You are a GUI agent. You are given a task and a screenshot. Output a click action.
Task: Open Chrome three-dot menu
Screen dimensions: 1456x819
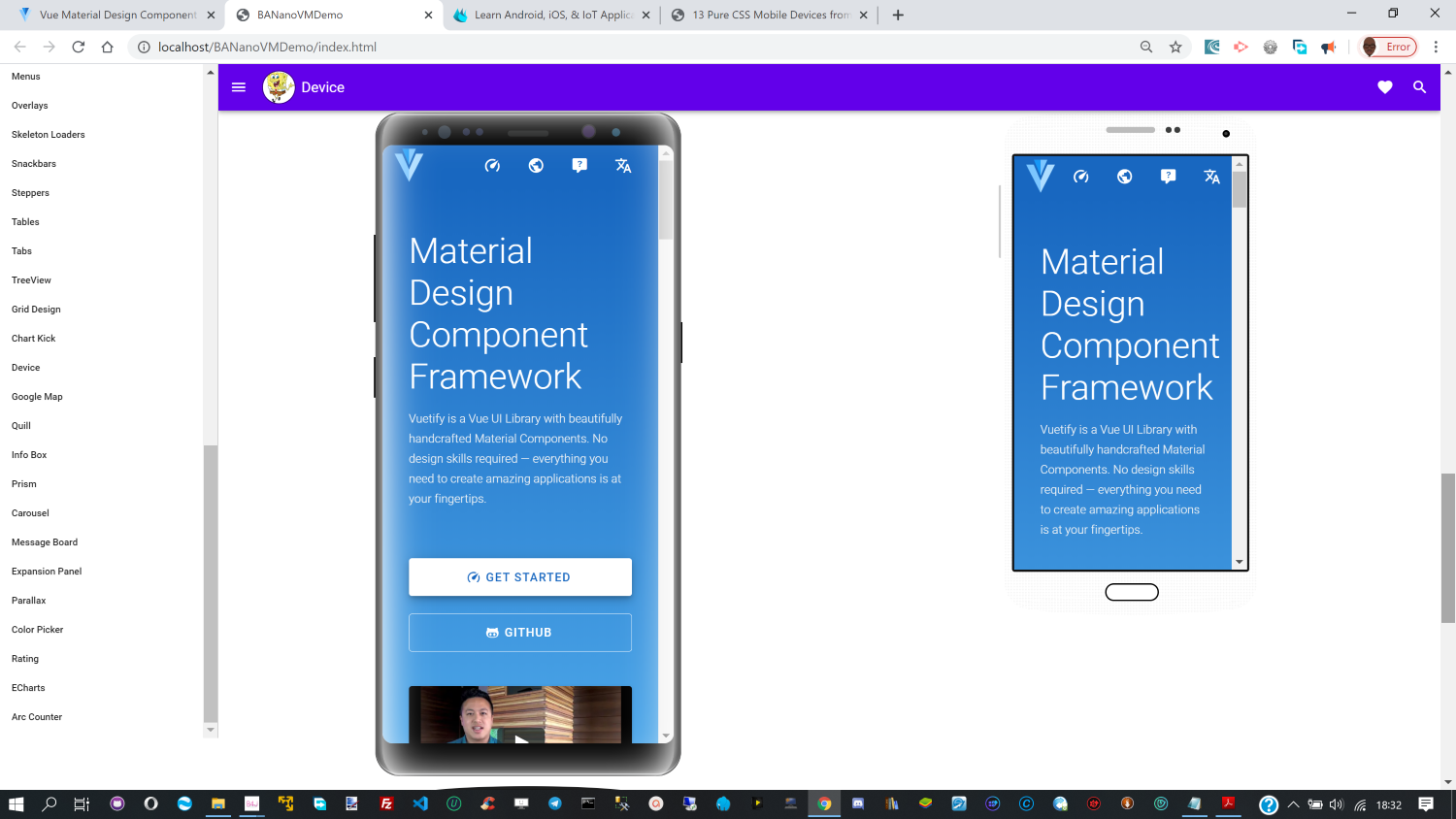tap(1436, 47)
